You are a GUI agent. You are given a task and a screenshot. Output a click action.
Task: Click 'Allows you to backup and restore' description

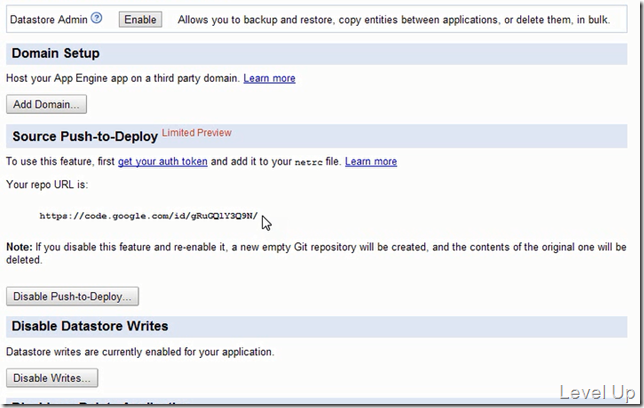point(393,20)
